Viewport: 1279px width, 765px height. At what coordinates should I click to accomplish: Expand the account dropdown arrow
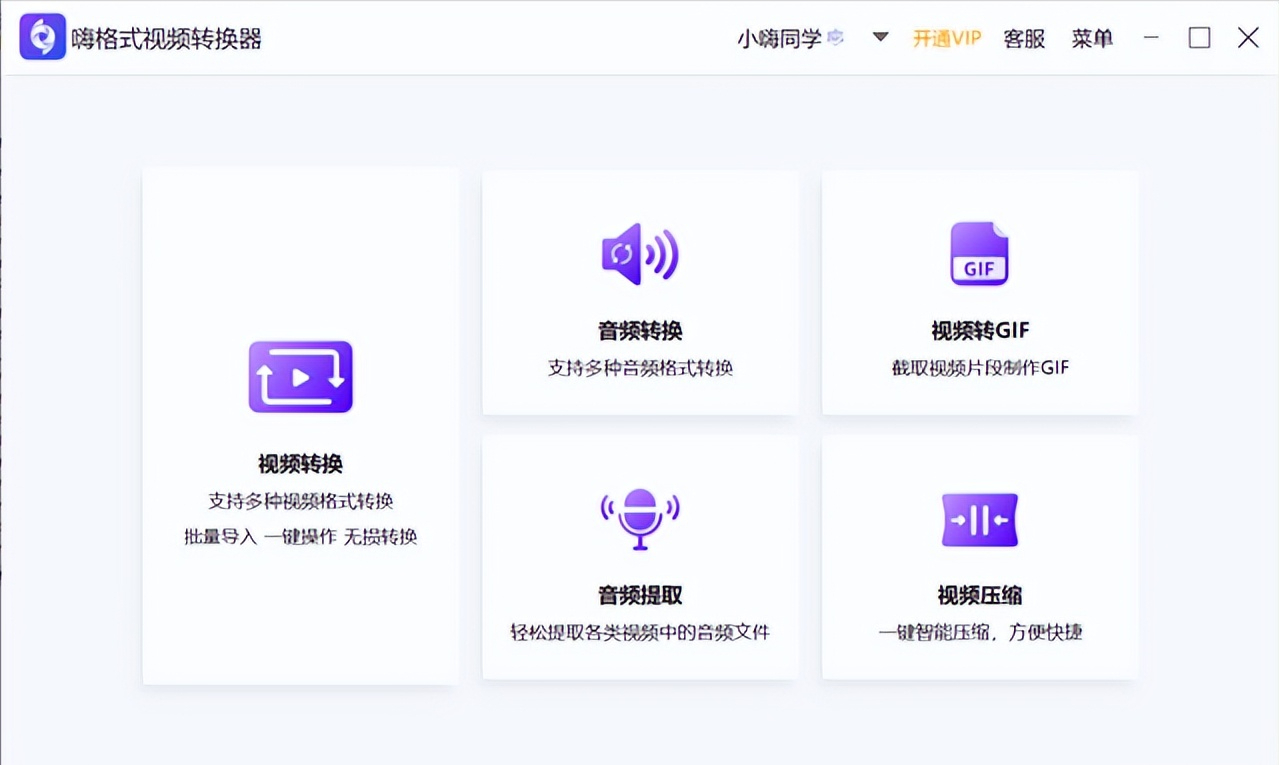[x=880, y=38]
